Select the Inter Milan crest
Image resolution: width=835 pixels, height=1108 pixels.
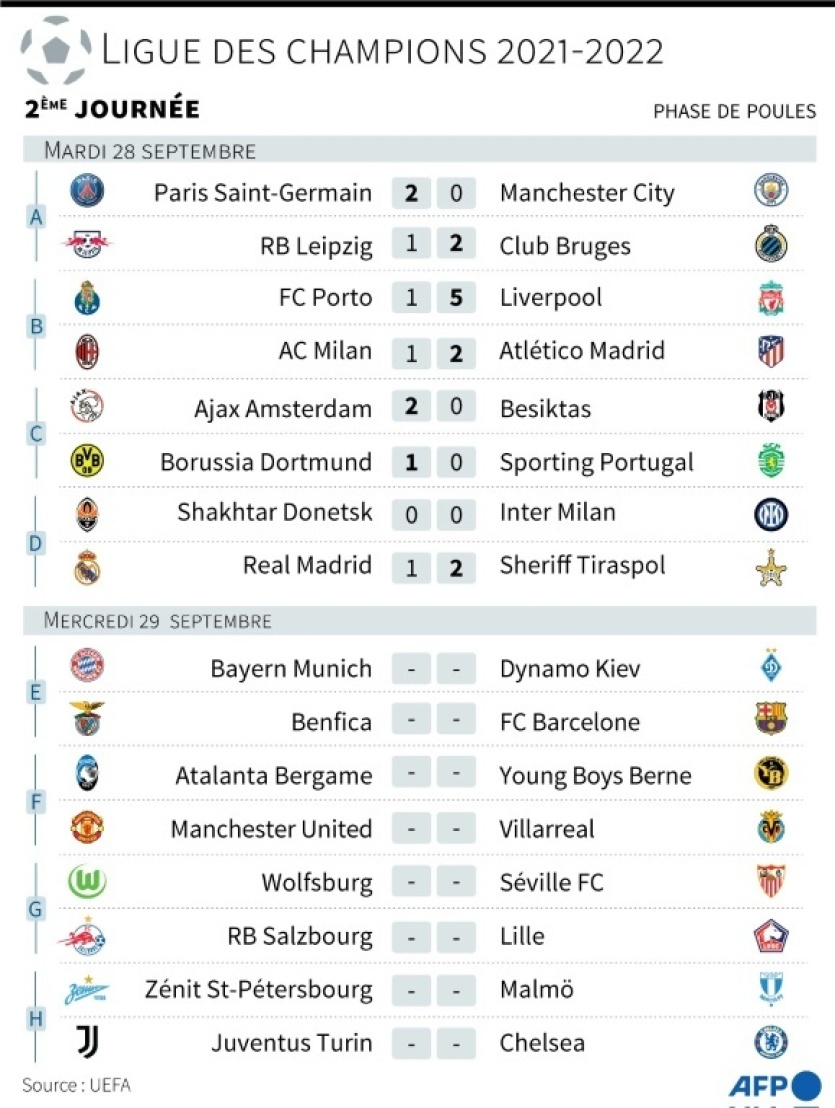(771, 514)
